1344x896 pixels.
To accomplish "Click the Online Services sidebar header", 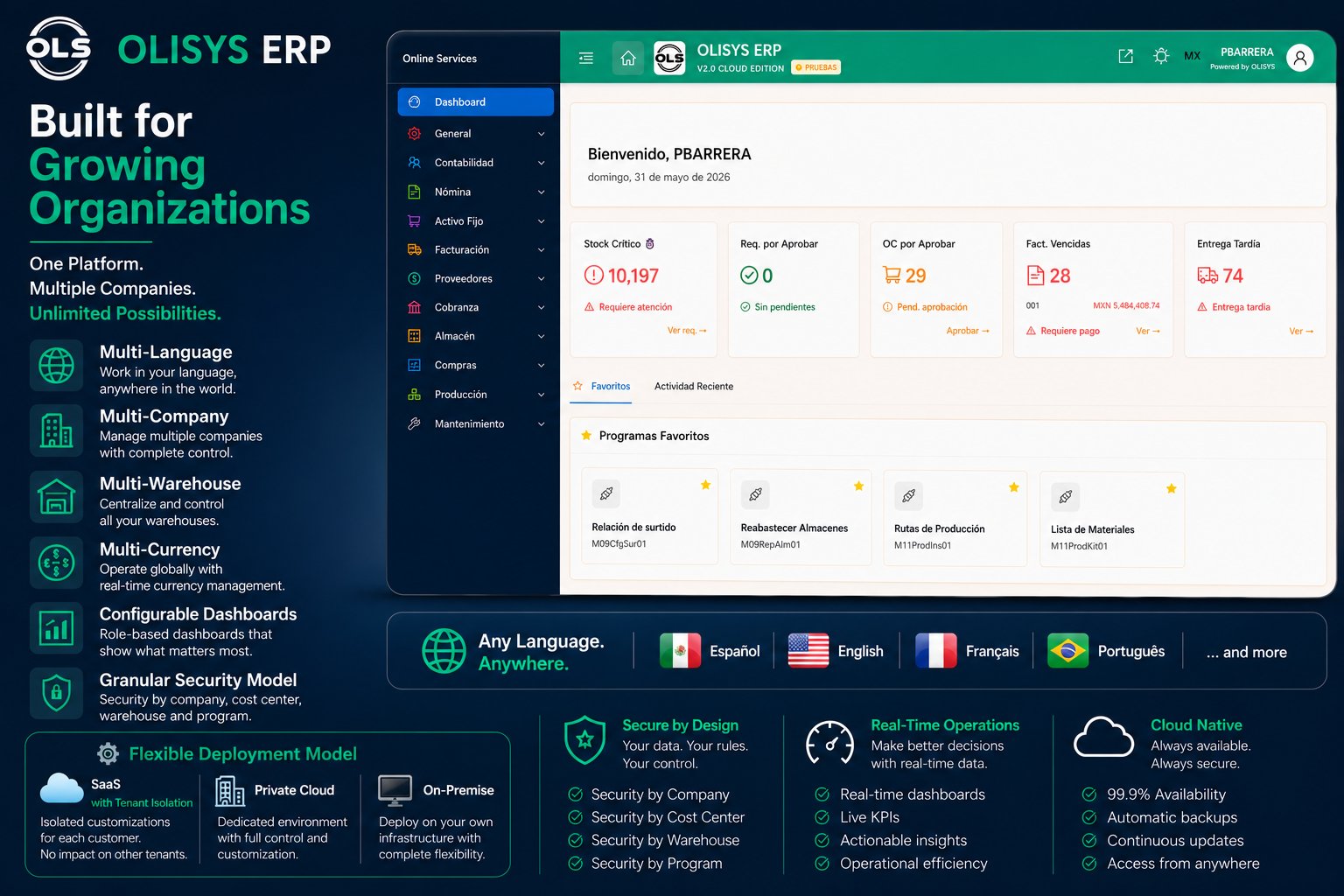I will click(439, 59).
